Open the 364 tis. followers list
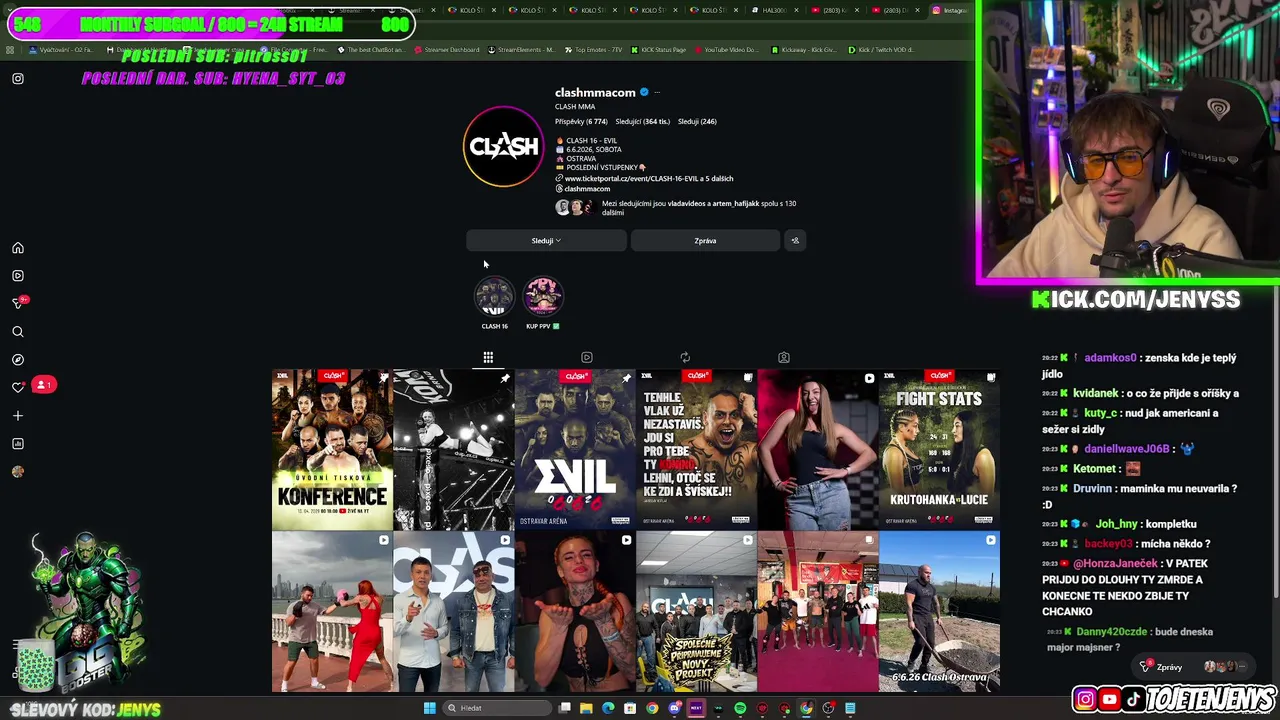Image resolution: width=1280 pixels, height=720 pixels. (x=642, y=121)
